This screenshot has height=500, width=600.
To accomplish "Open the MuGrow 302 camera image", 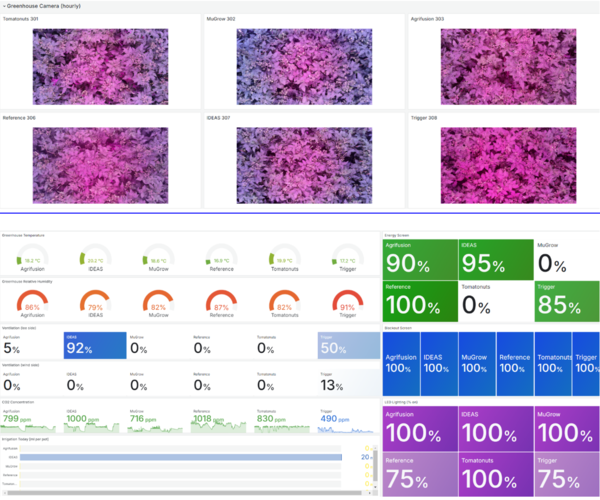I will point(303,65).
